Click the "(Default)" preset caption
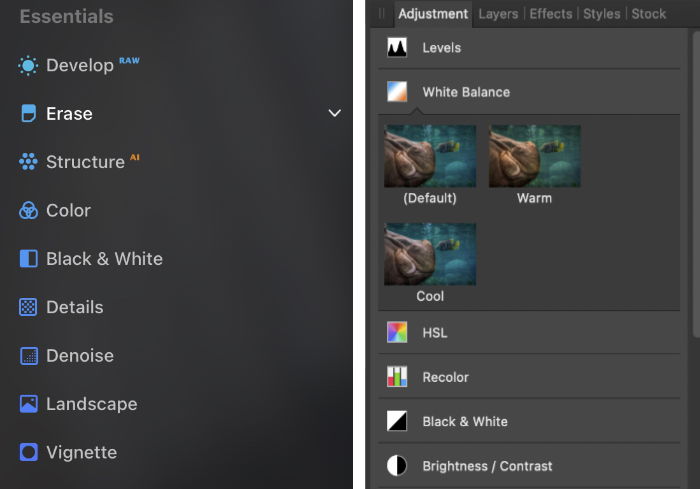Image resolution: width=700 pixels, height=489 pixels. [x=430, y=198]
